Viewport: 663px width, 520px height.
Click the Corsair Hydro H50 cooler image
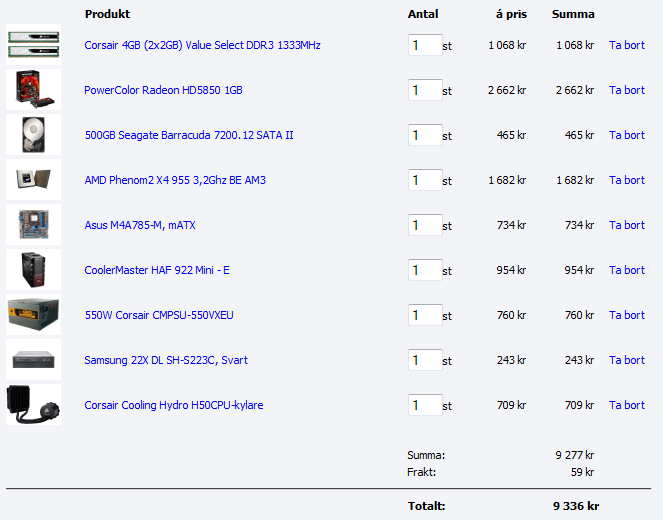pos(33,405)
